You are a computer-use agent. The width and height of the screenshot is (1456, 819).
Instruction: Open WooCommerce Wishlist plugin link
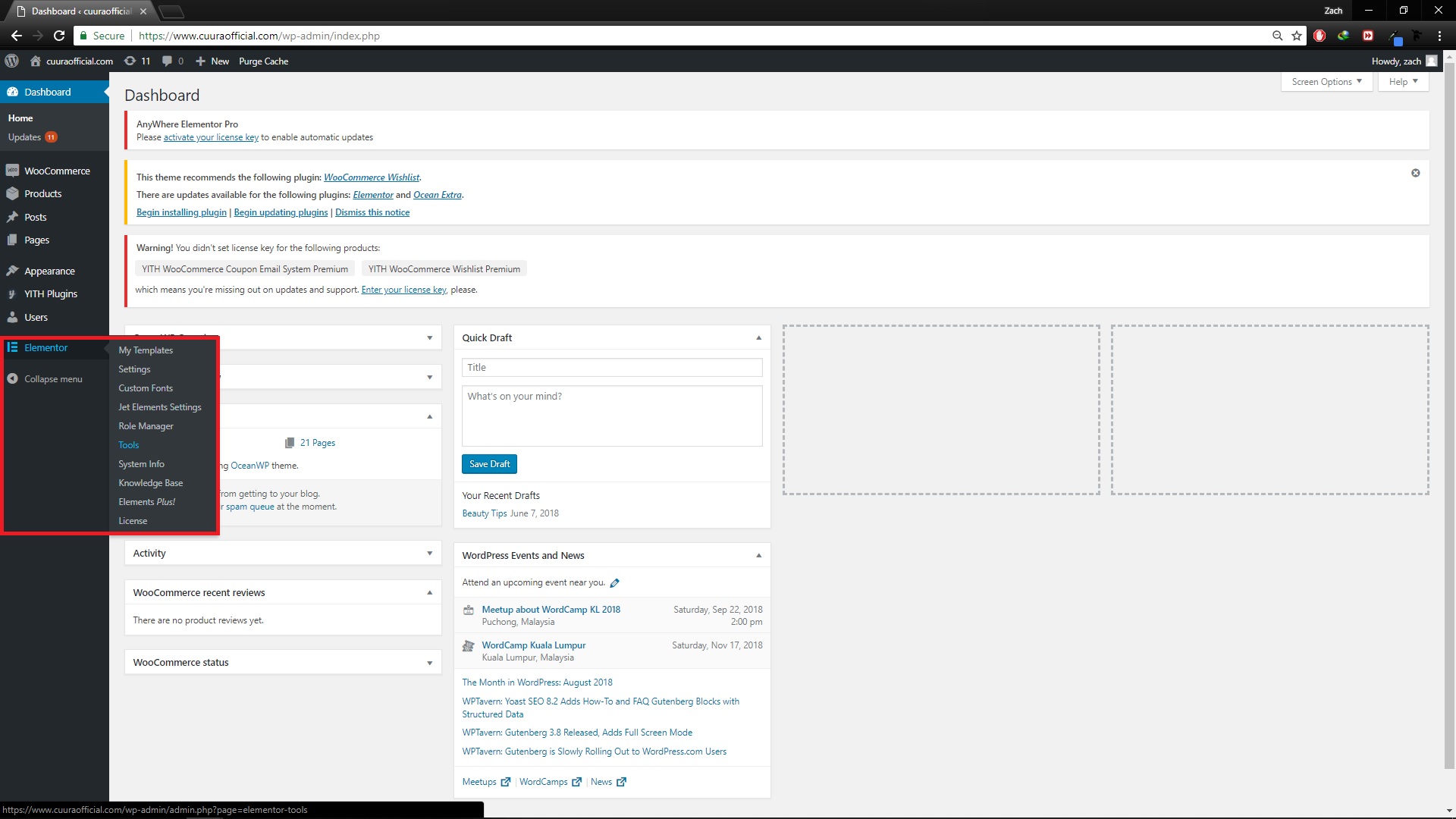[372, 177]
